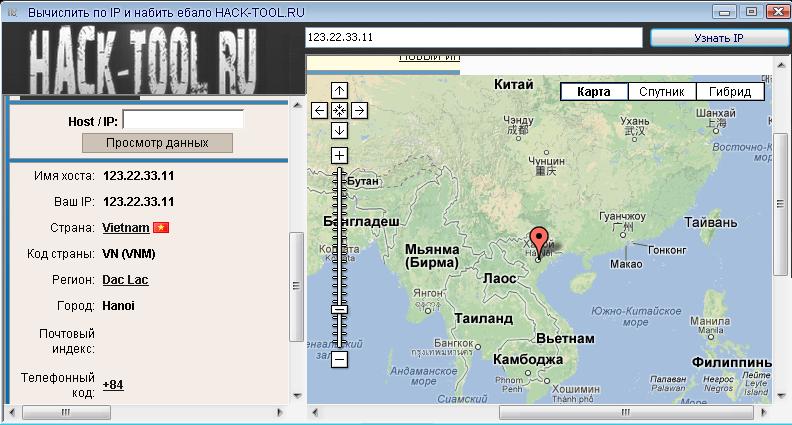Pan the map down with the arrow
Viewport: 792px width, 425px height.
pyautogui.click(x=339, y=130)
